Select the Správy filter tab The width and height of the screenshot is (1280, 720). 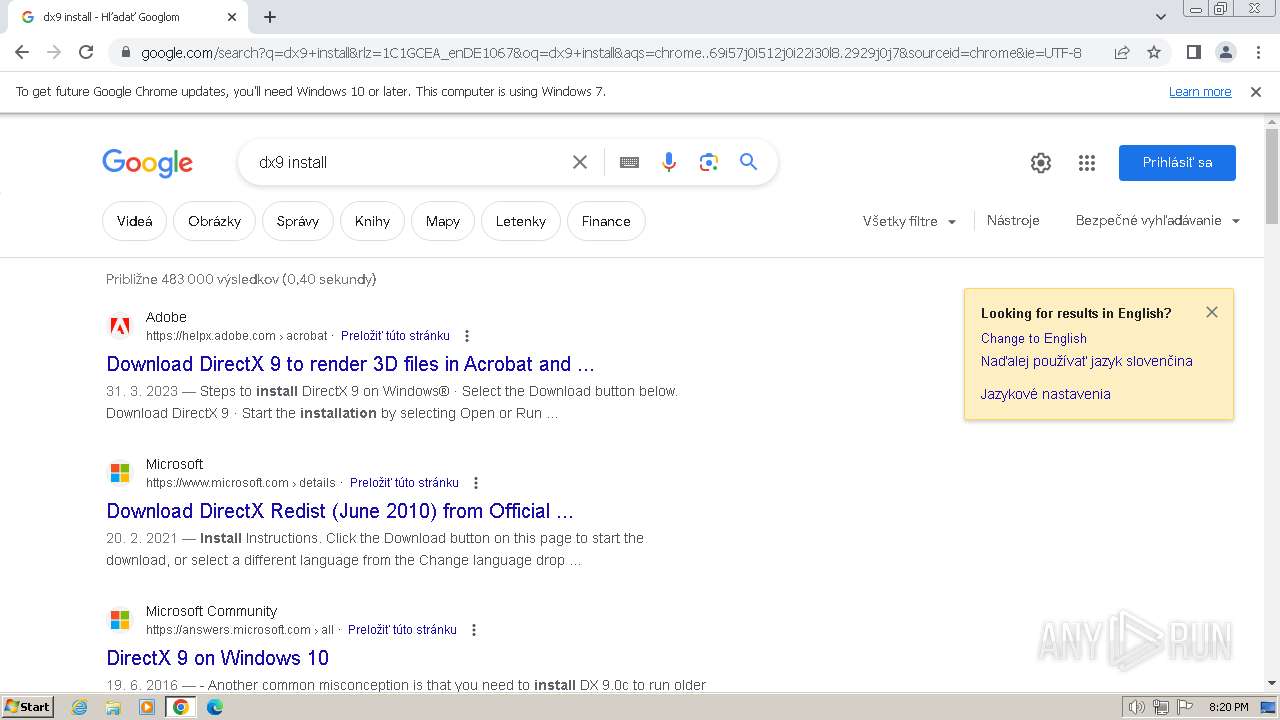(x=298, y=221)
